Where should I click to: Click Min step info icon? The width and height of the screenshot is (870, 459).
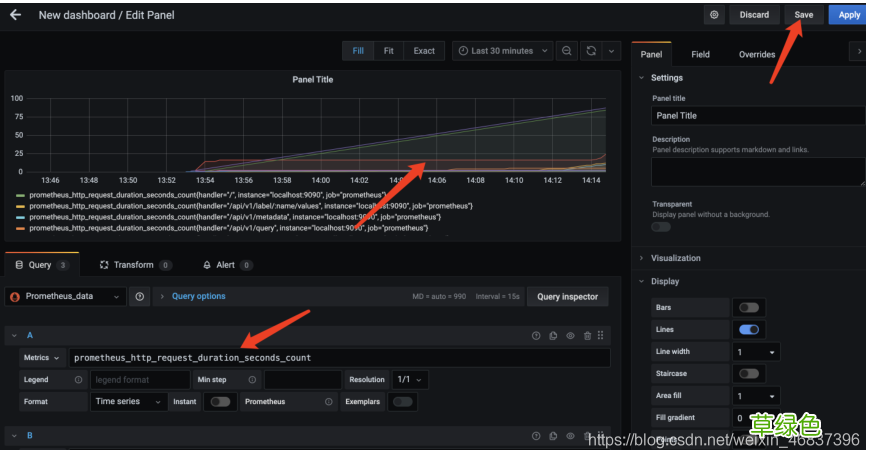coord(252,380)
